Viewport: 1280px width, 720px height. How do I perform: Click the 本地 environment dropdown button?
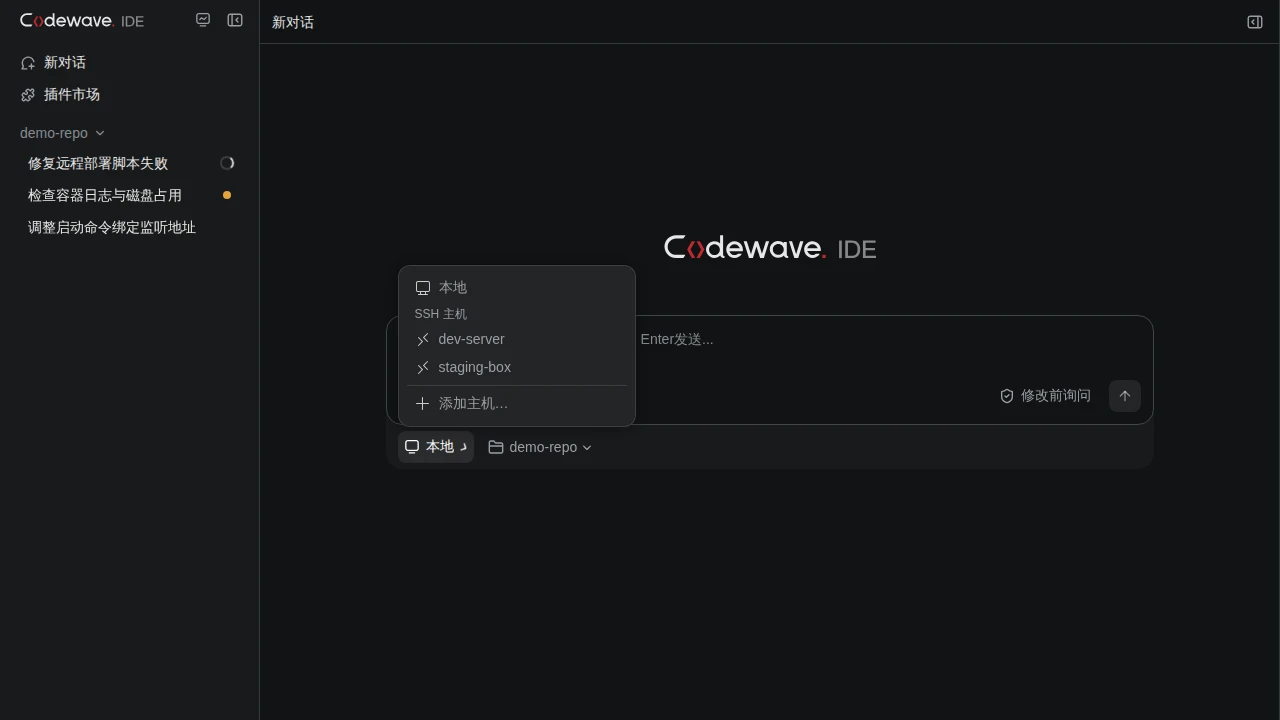click(436, 447)
